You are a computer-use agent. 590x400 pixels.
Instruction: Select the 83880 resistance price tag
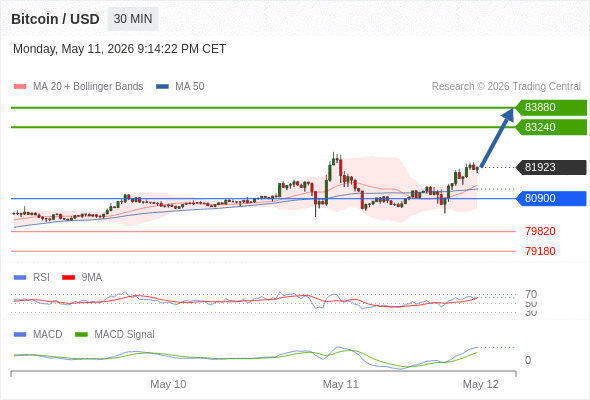pyautogui.click(x=551, y=108)
